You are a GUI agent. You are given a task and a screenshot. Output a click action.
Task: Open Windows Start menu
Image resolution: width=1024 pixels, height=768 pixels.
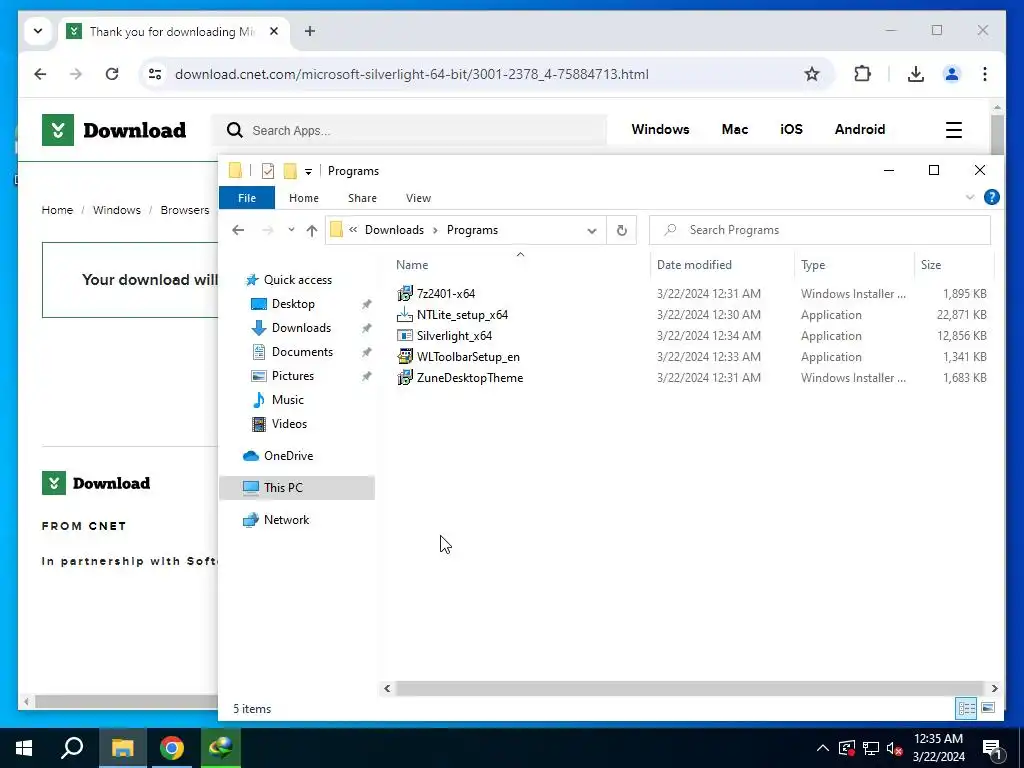tap(24, 748)
